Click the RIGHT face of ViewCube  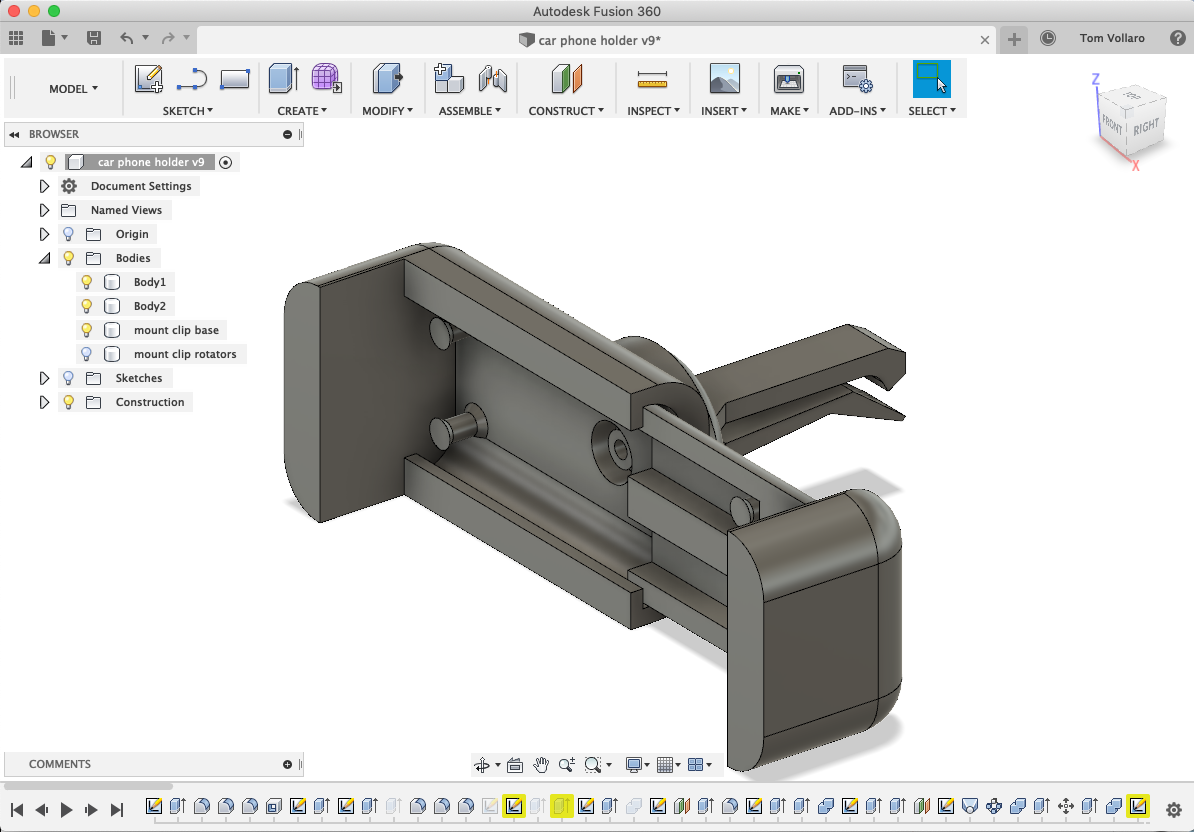click(x=1145, y=126)
